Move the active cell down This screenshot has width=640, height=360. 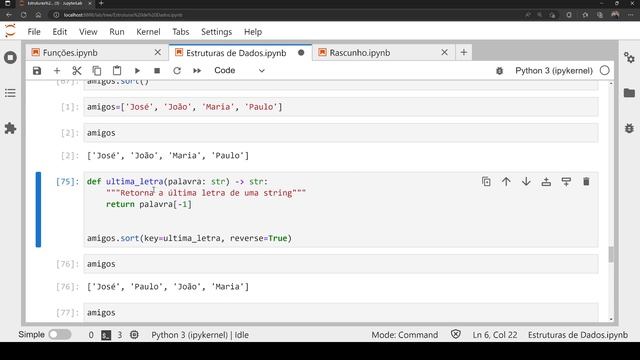(526, 182)
